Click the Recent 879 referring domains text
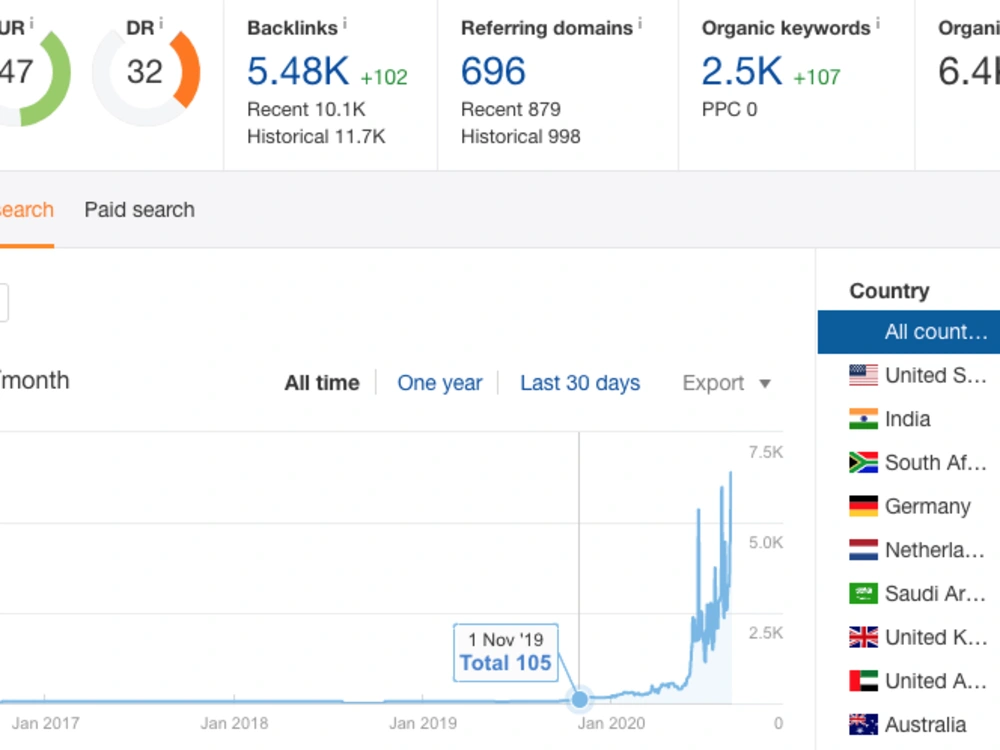Viewport: 1000px width, 750px height. tap(511, 110)
